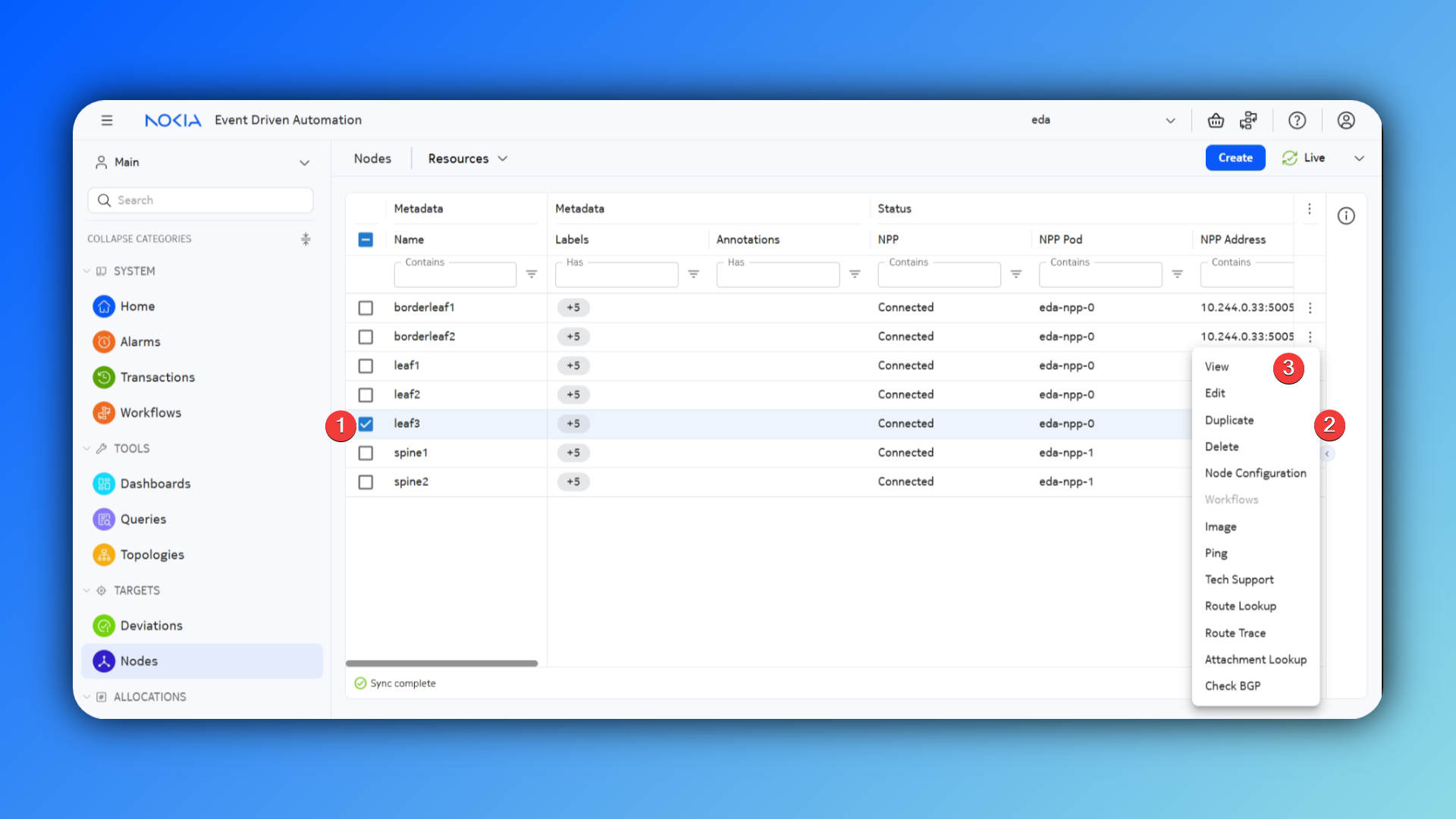Open Topologies from the sidebar
The image size is (1456, 819).
pyautogui.click(x=152, y=555)
